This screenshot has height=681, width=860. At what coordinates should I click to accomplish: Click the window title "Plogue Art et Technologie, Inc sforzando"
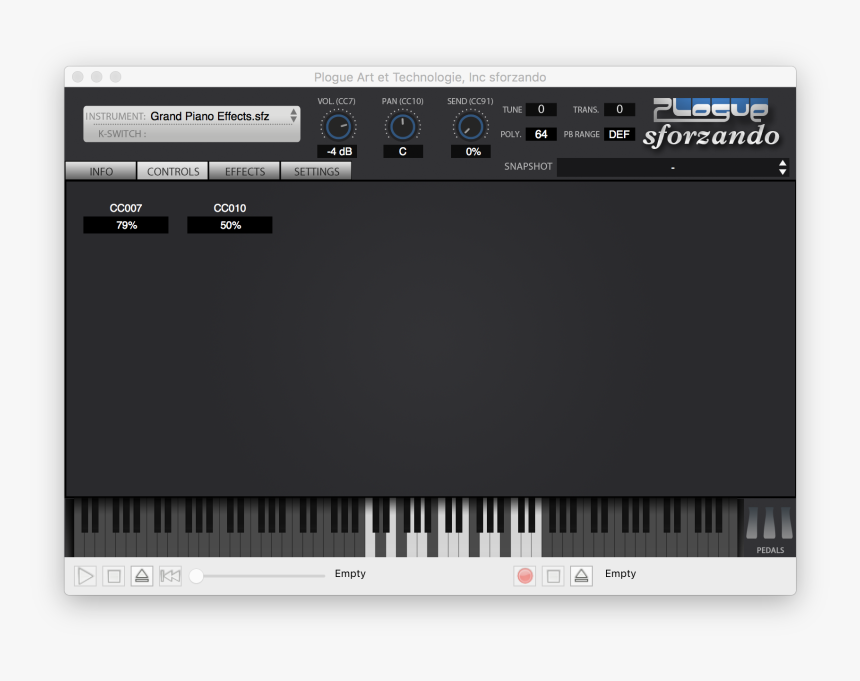pos(430,77)
